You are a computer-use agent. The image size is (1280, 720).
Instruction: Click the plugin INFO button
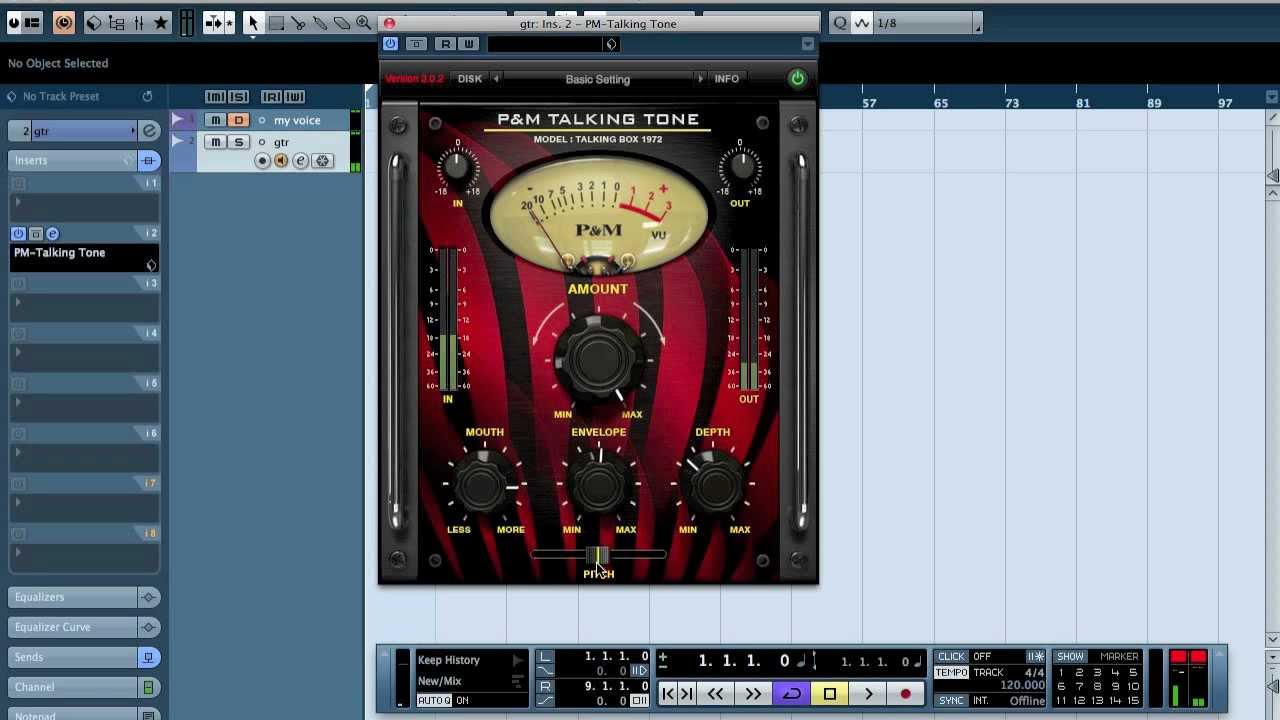coord(726,79)
